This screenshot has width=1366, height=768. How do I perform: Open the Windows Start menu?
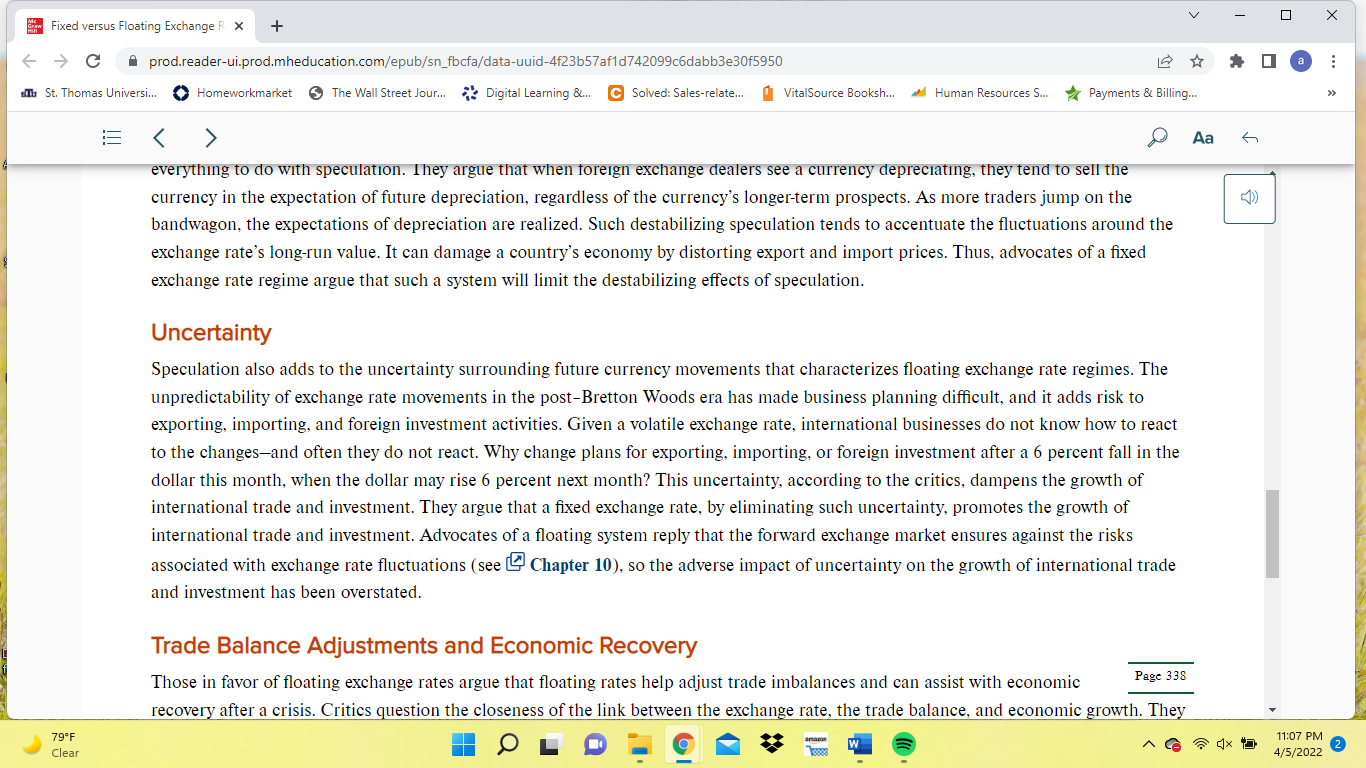463,744
